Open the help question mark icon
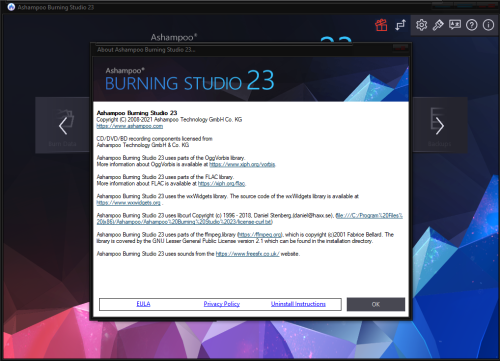Viewport: 500px width, 361px height. [x=472, y=25]
